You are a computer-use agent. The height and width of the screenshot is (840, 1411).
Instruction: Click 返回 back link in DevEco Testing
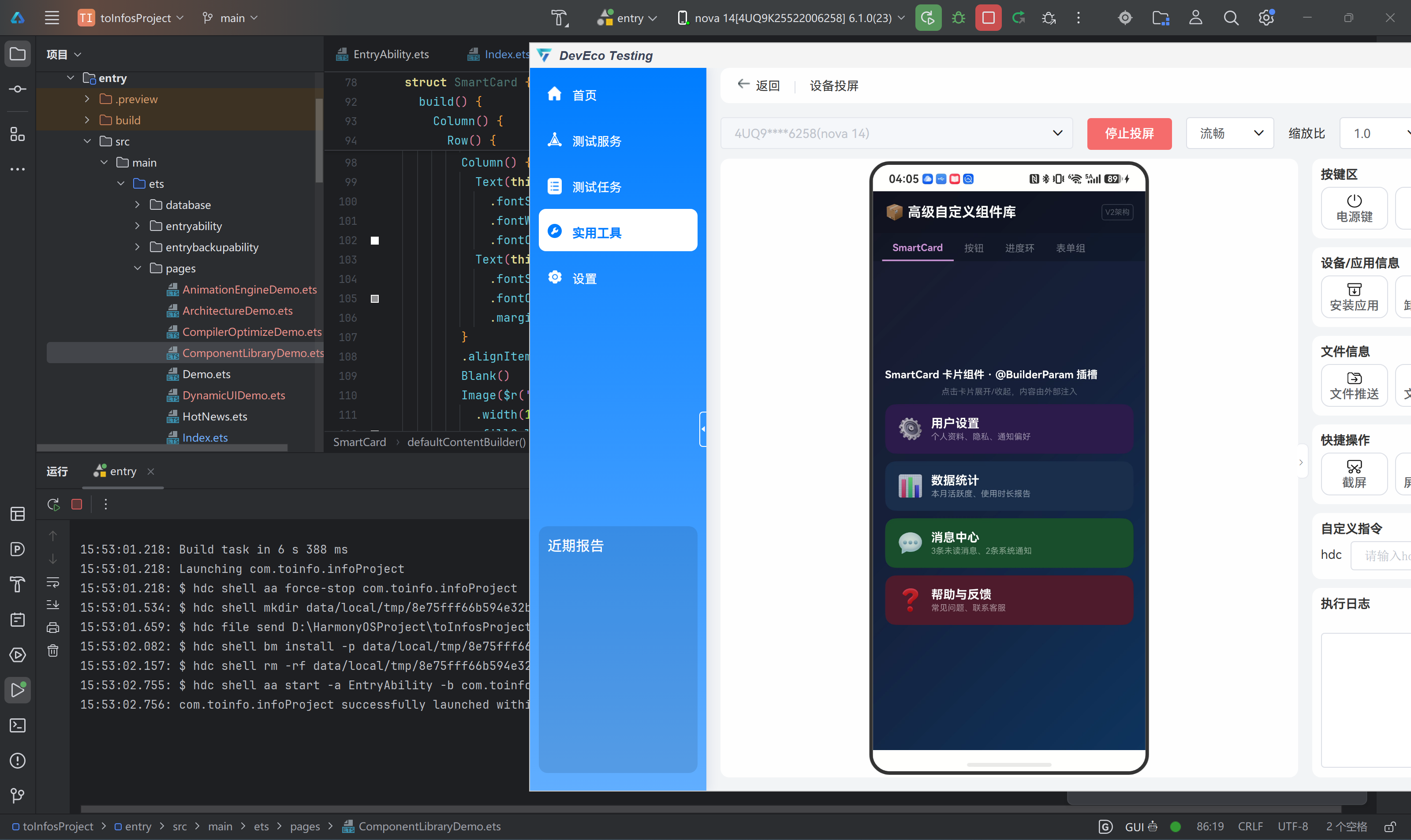pyautogui.click(x=759, y=85)
